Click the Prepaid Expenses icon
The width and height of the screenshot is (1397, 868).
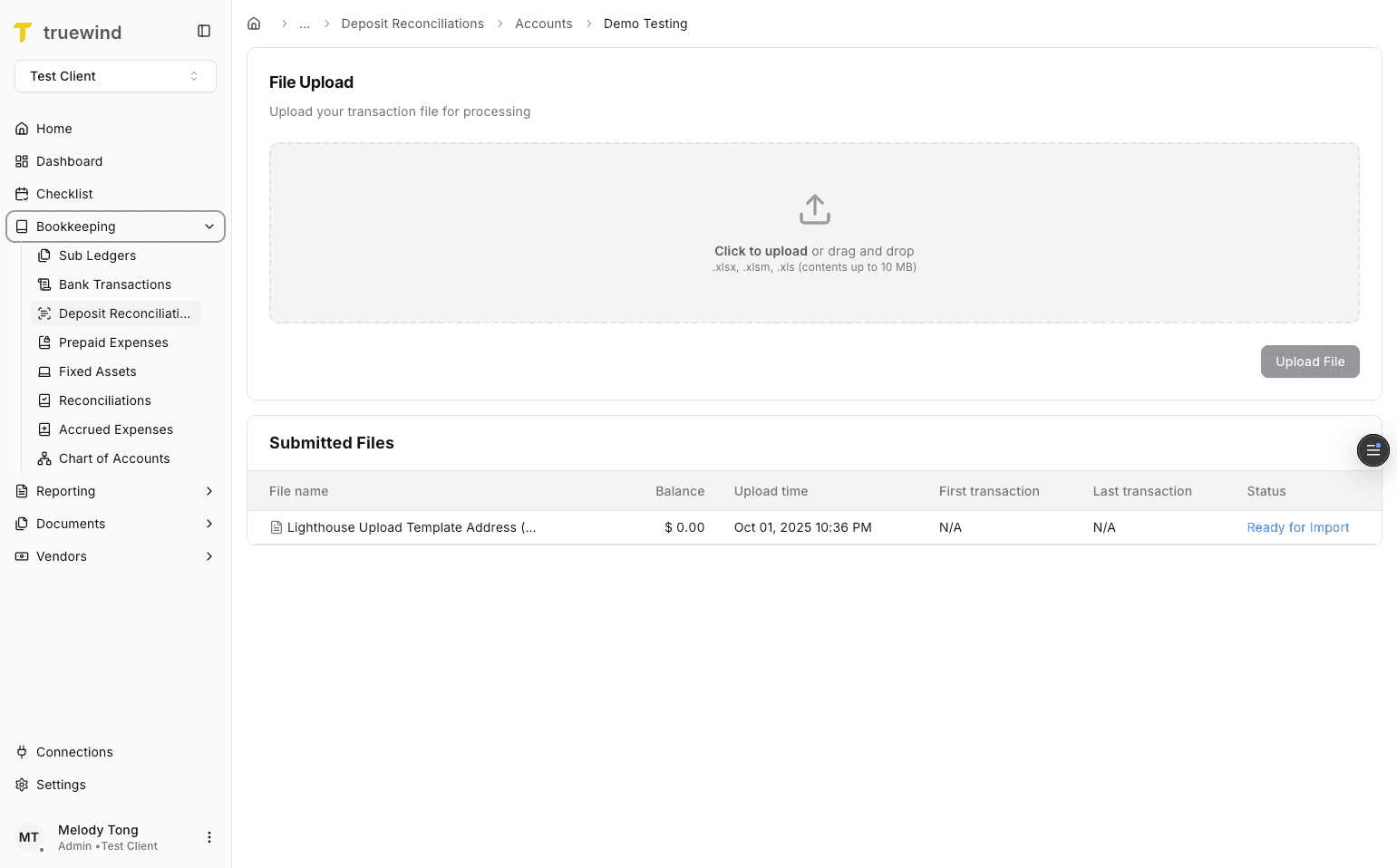44,342
